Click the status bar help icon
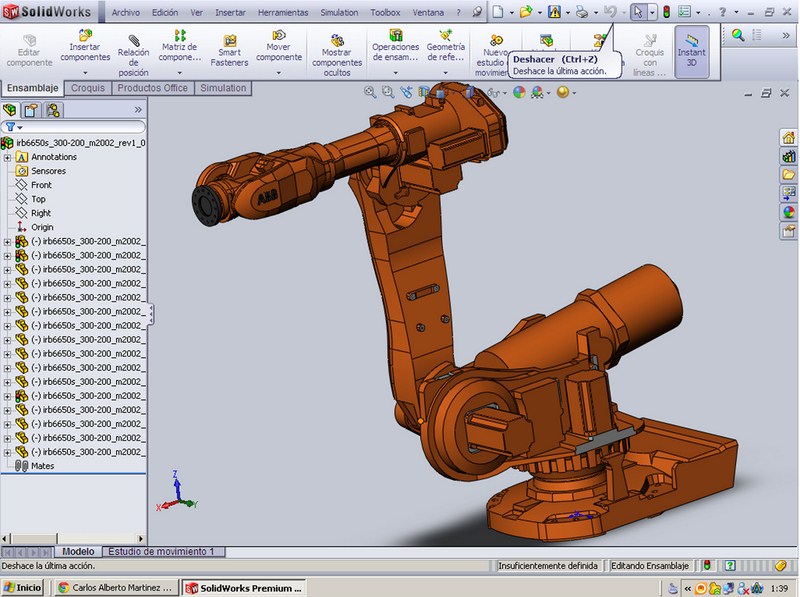The height and width of the screenshot is (597, 800). coord(730,565)
